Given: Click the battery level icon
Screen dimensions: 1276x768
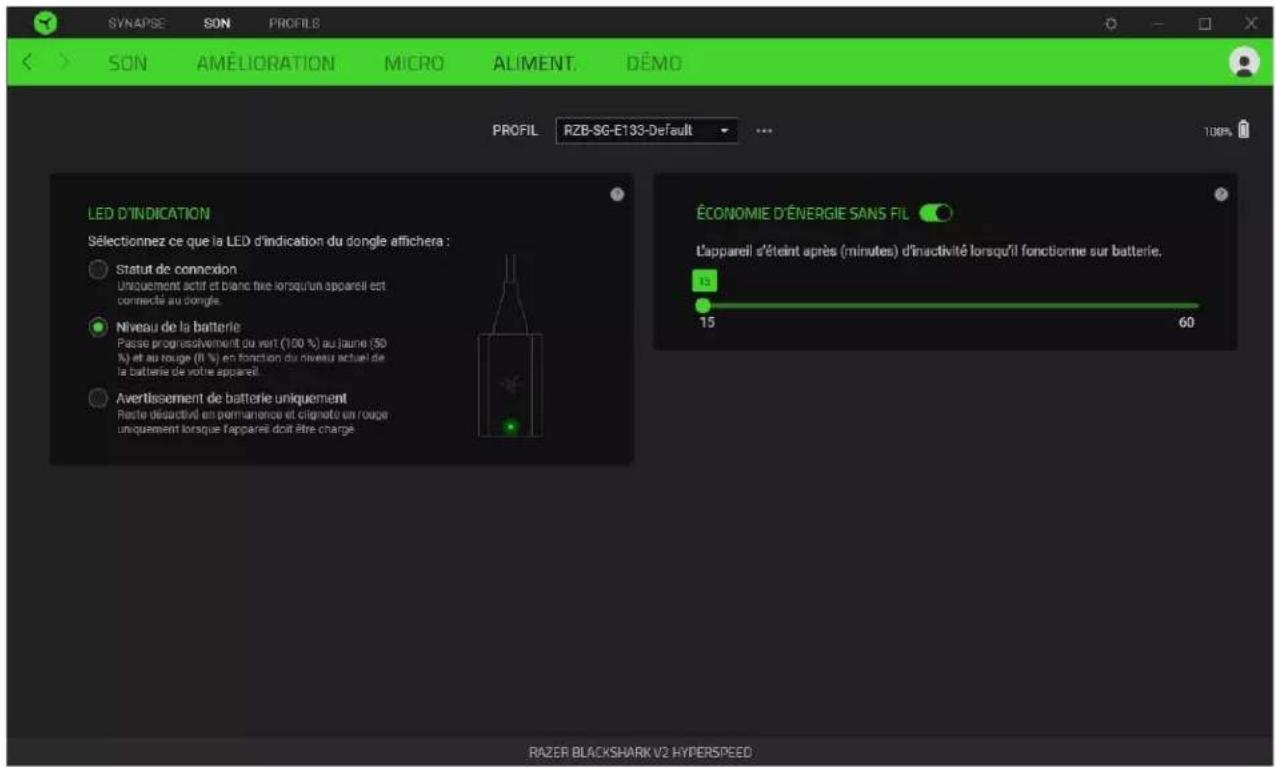Looking at the screenshot, I should pyautogui.click(x=1243, y=129).
